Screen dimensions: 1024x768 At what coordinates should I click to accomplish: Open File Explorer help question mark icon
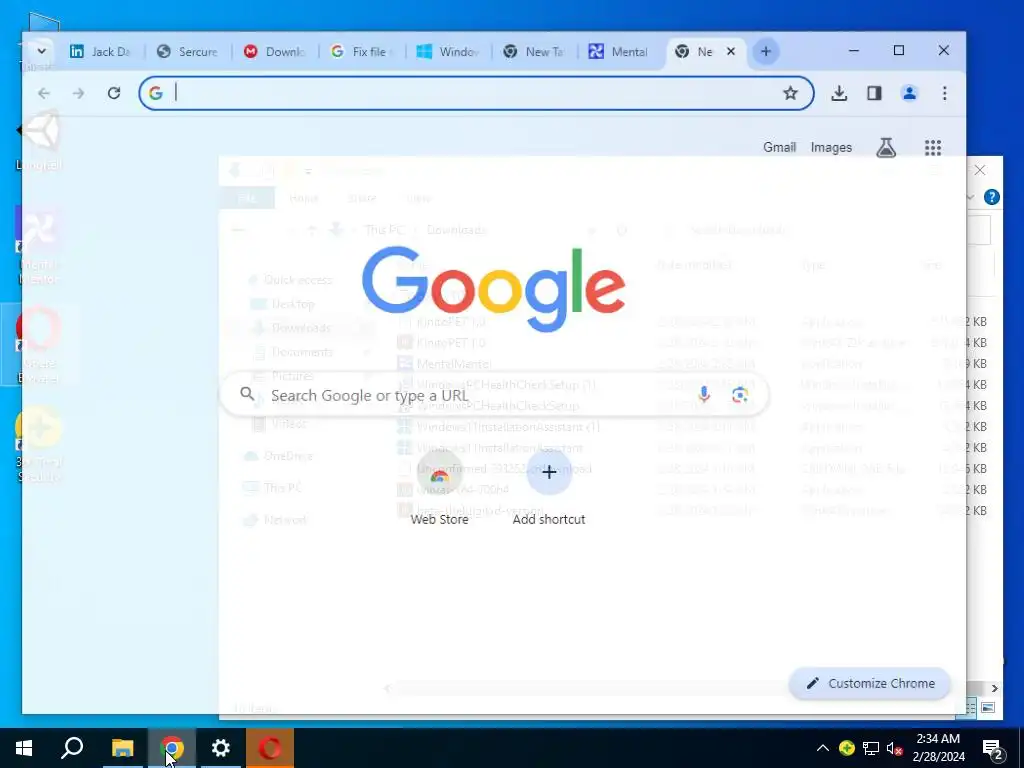point(991,197)
